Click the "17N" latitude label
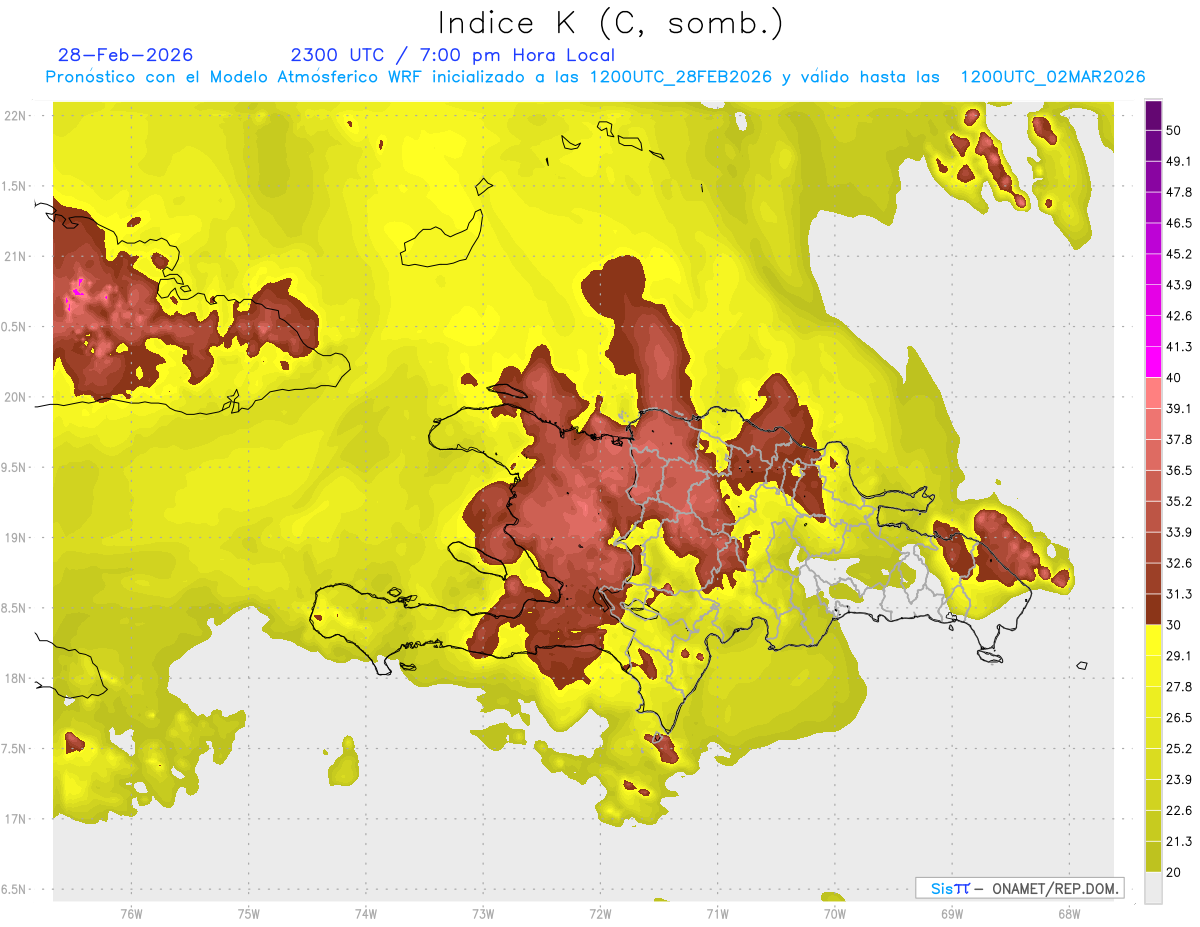 [x=15, y=819]
